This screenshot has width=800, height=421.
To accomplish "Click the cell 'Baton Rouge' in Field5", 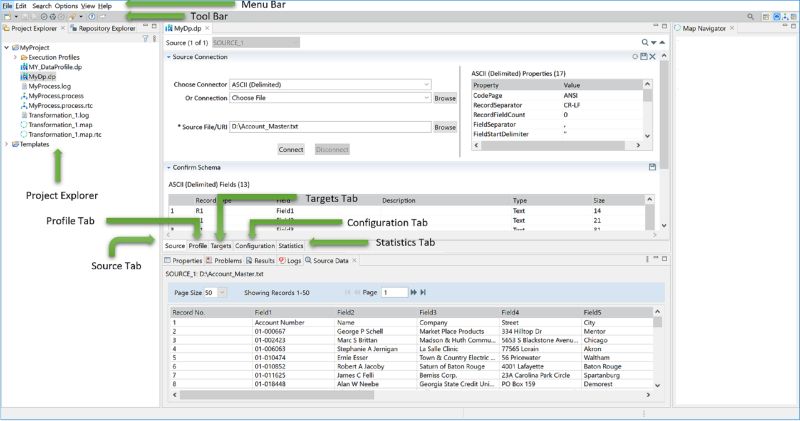I will coord(603,366).
